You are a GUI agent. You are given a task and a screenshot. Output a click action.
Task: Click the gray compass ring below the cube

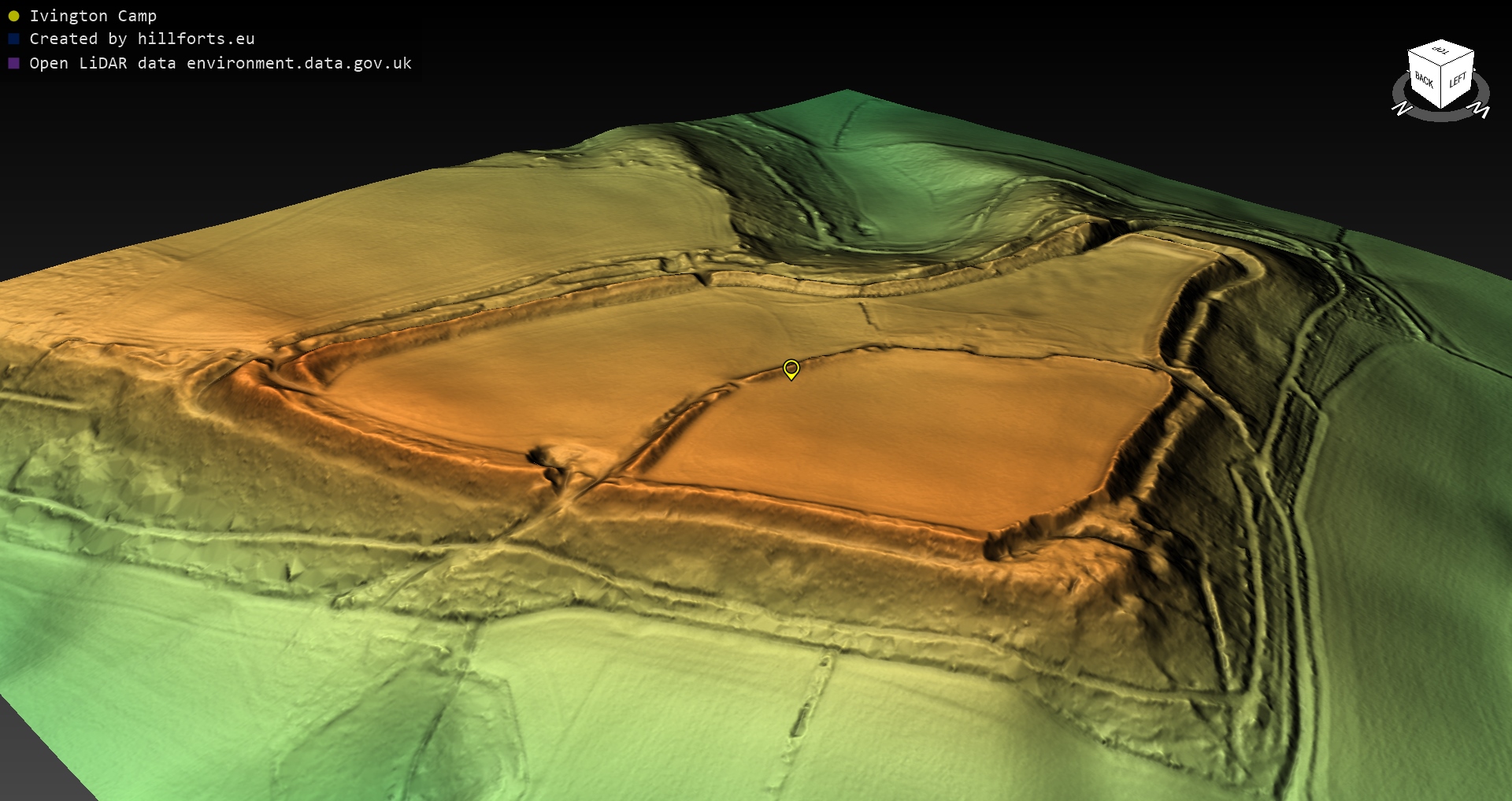pyautogui.click(x=1441, y=117)
